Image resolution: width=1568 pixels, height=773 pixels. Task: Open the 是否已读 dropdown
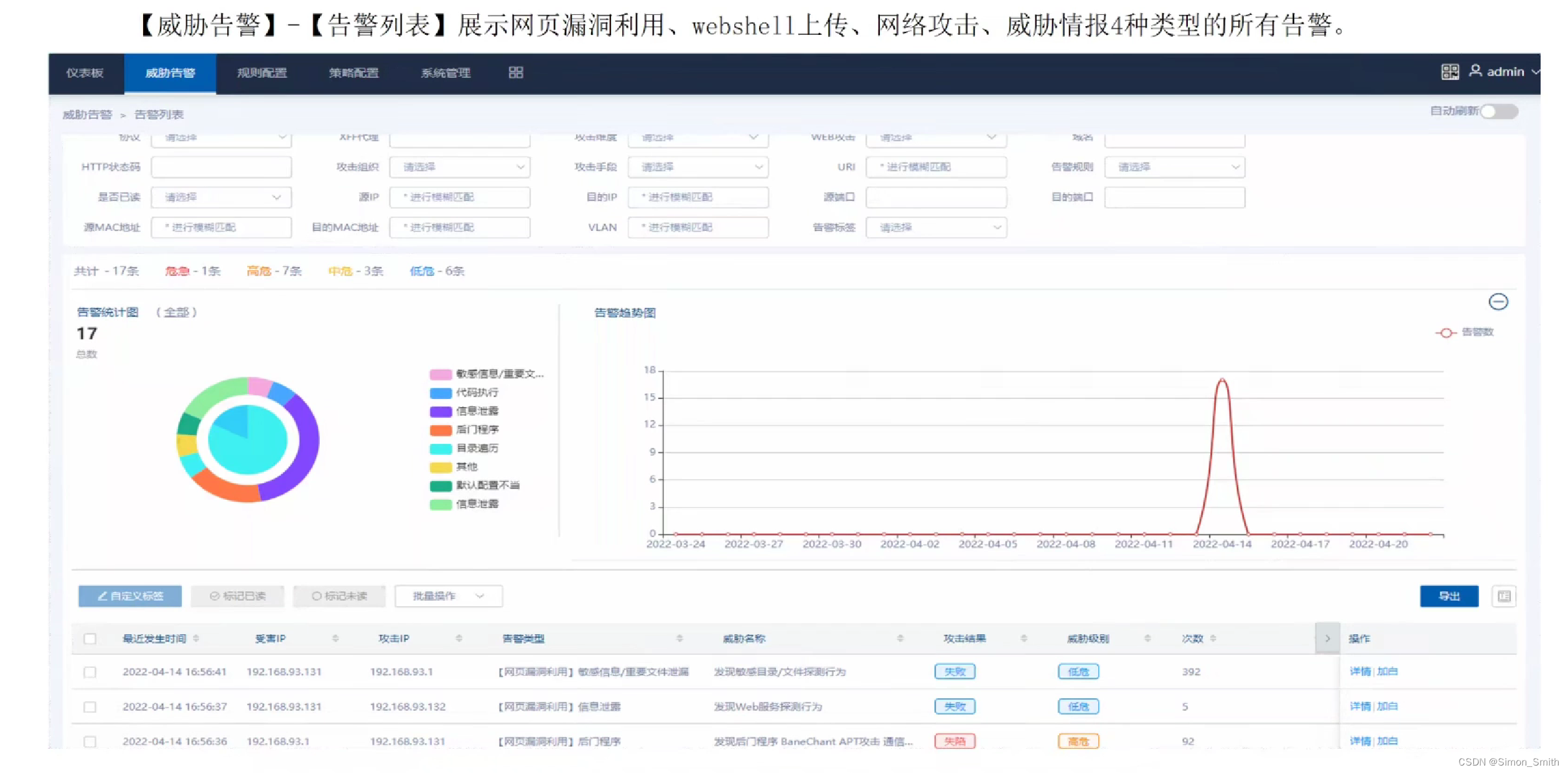(x=221, y=197)
